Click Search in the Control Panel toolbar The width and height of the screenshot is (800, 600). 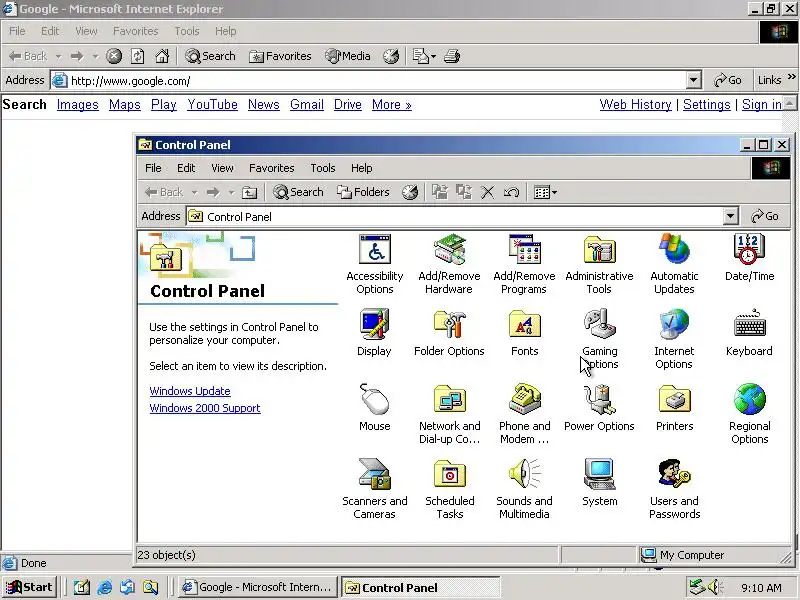(298, 192)
